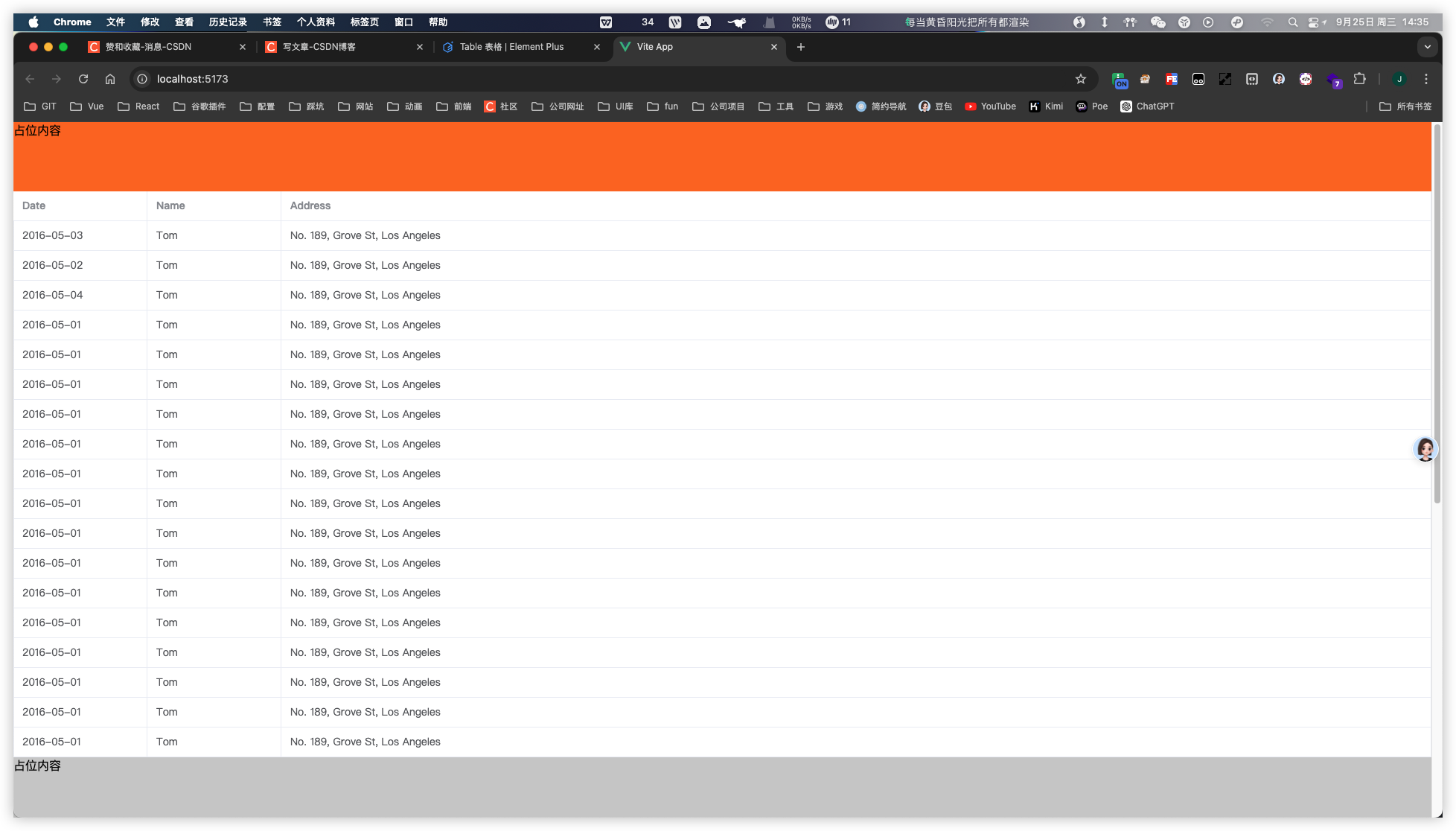Open the Vue bookmarks folder
This screenshot has width=1456, height=831.
point(87,106)
